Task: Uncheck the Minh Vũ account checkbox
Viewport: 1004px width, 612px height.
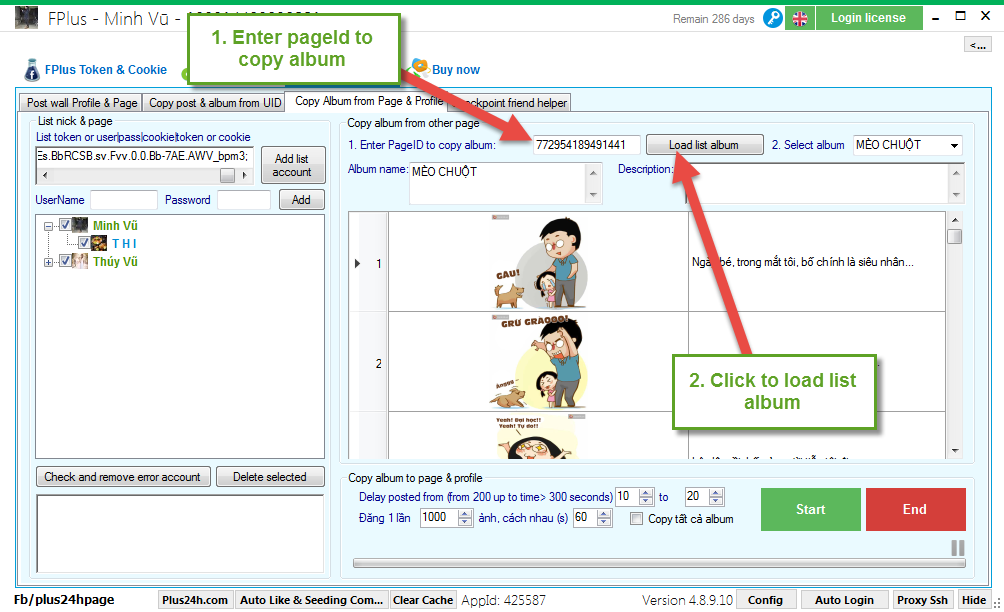Action: [65, 225]
